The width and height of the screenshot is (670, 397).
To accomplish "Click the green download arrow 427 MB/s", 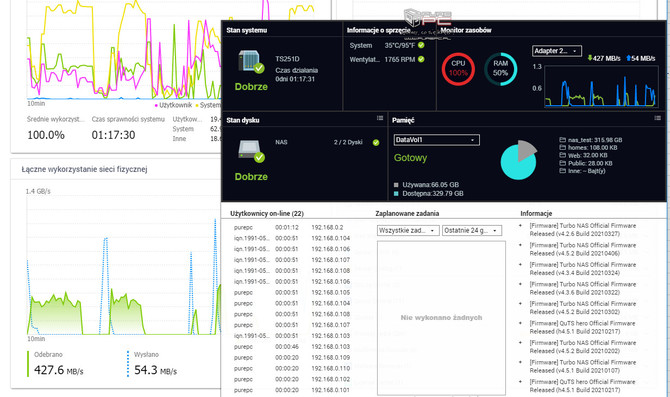I will [590, 58].
